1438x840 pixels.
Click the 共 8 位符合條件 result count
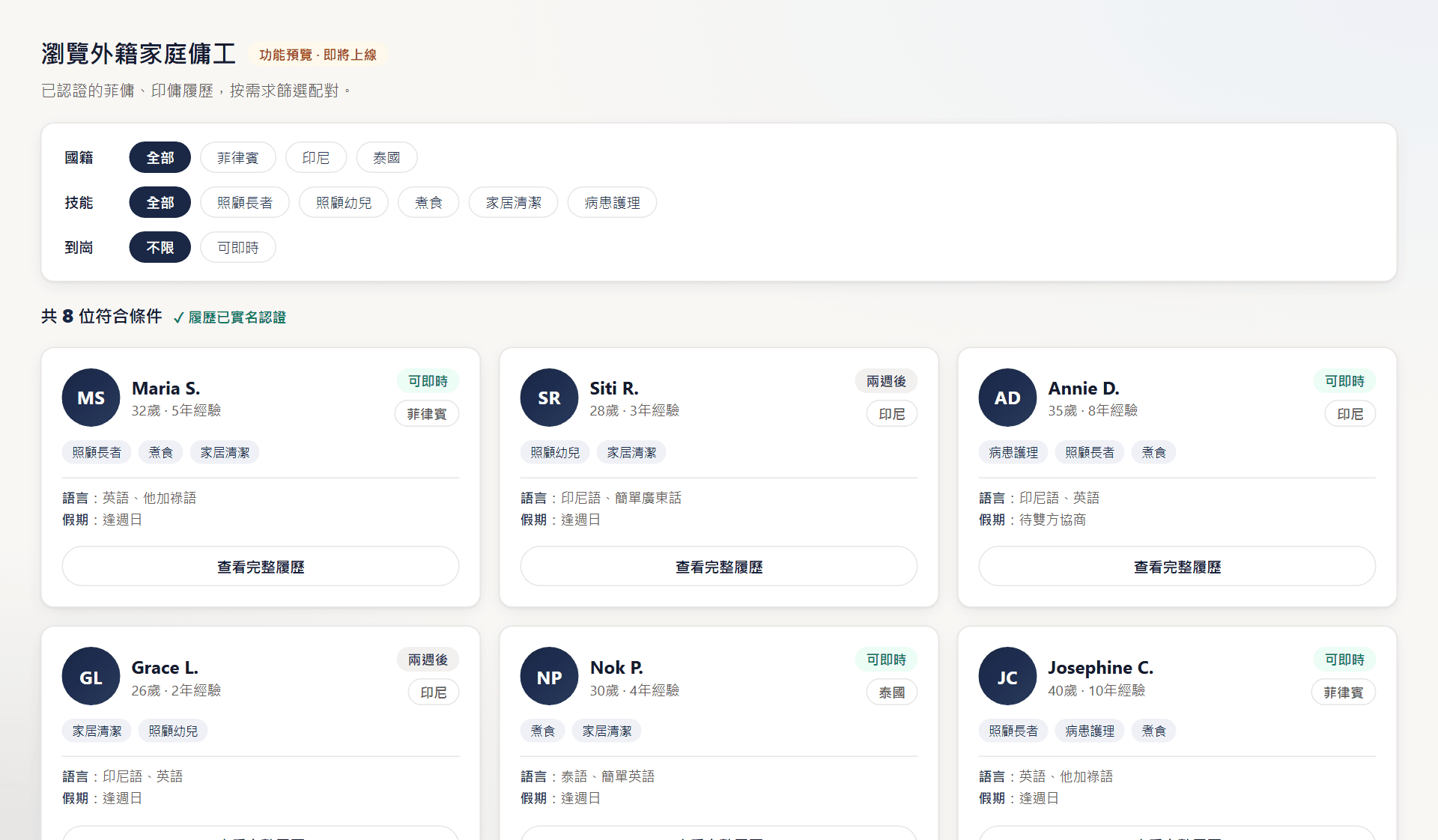(102, 317)
